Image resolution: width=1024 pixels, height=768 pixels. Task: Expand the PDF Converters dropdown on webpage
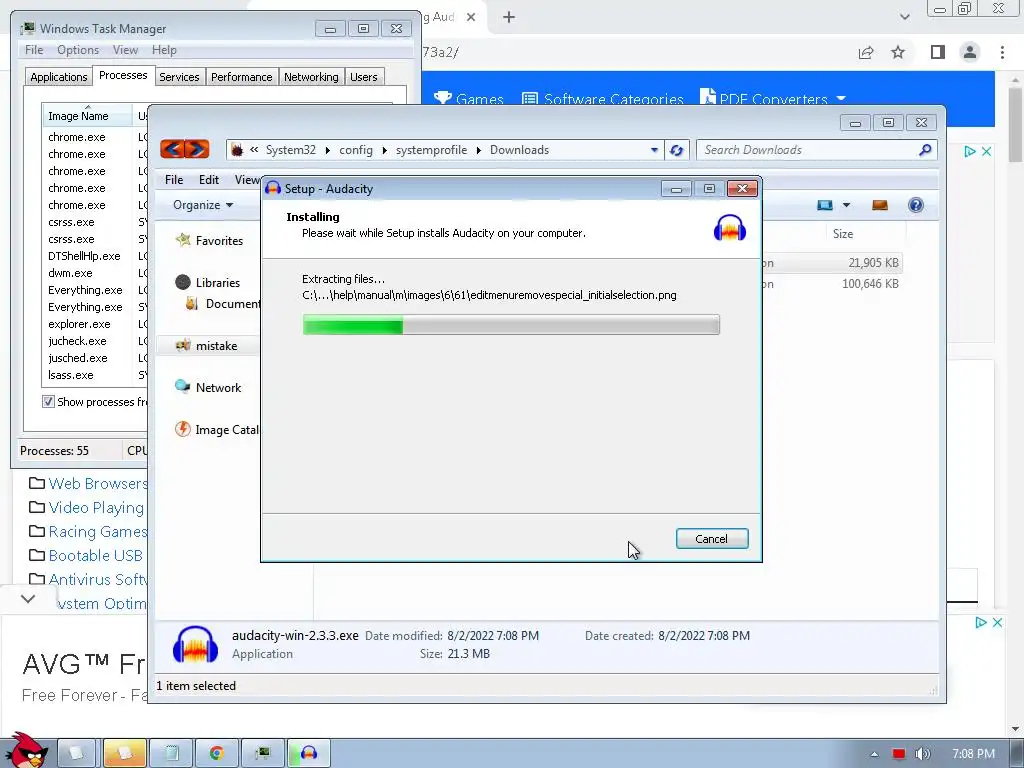point(841,99)
